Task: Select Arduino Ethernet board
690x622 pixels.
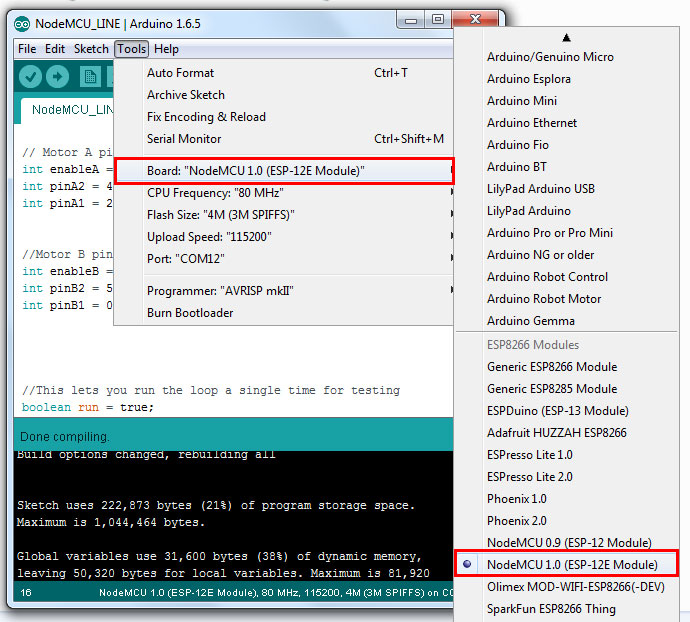Action: point(567,123)
